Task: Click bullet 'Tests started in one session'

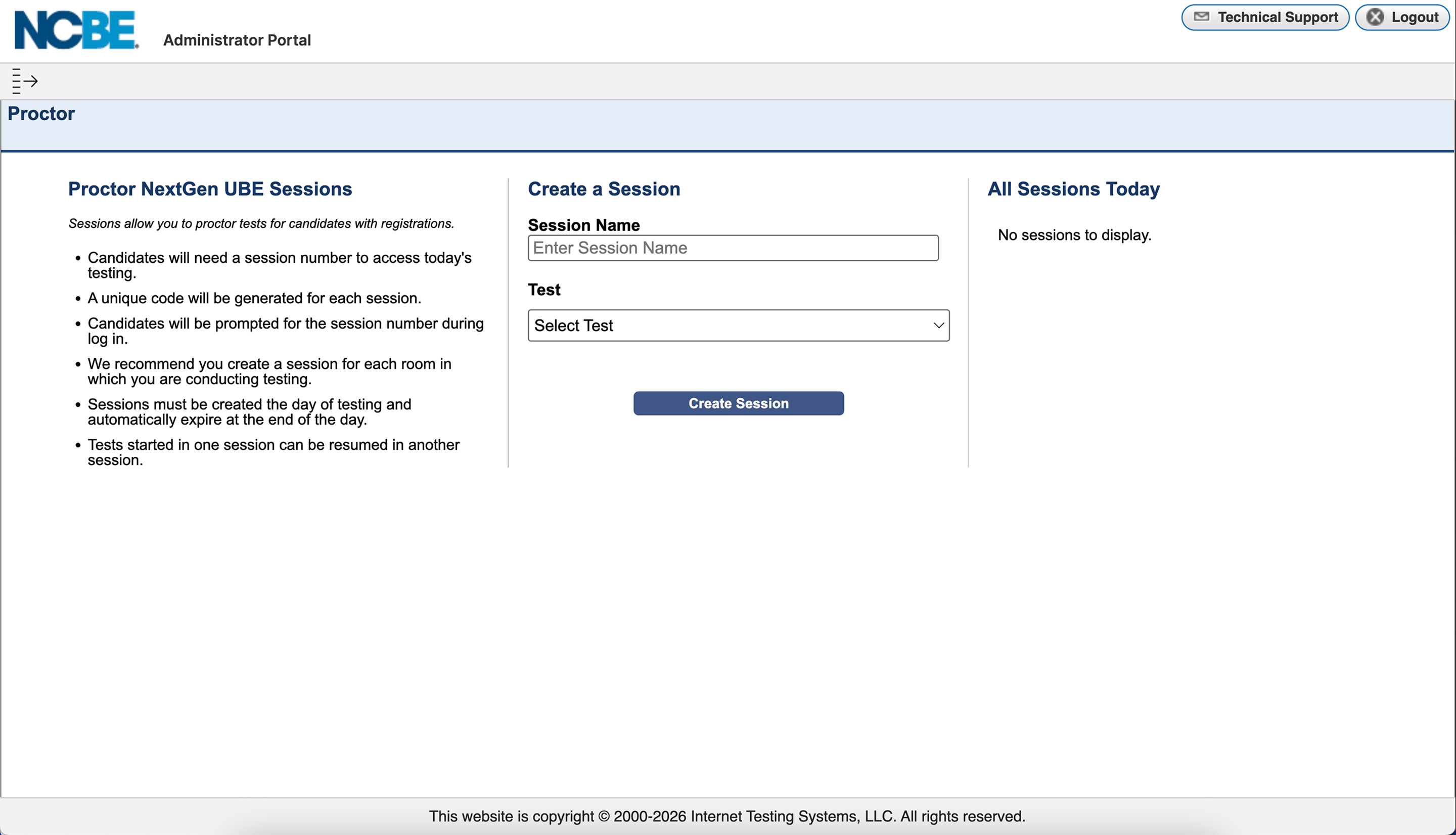Action: pyautogui.click(x=274, y=452)
